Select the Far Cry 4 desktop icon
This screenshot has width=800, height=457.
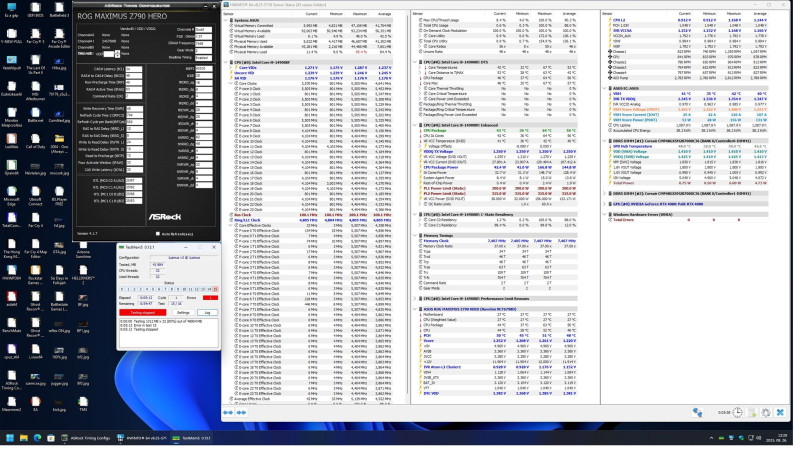(35, 220)
